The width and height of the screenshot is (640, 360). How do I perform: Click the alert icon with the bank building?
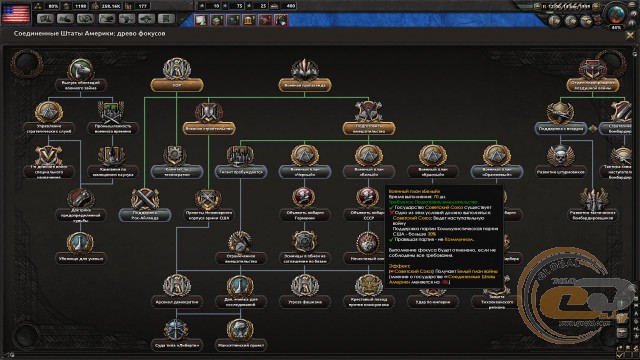pyautogui.click(x=249, y=20)
